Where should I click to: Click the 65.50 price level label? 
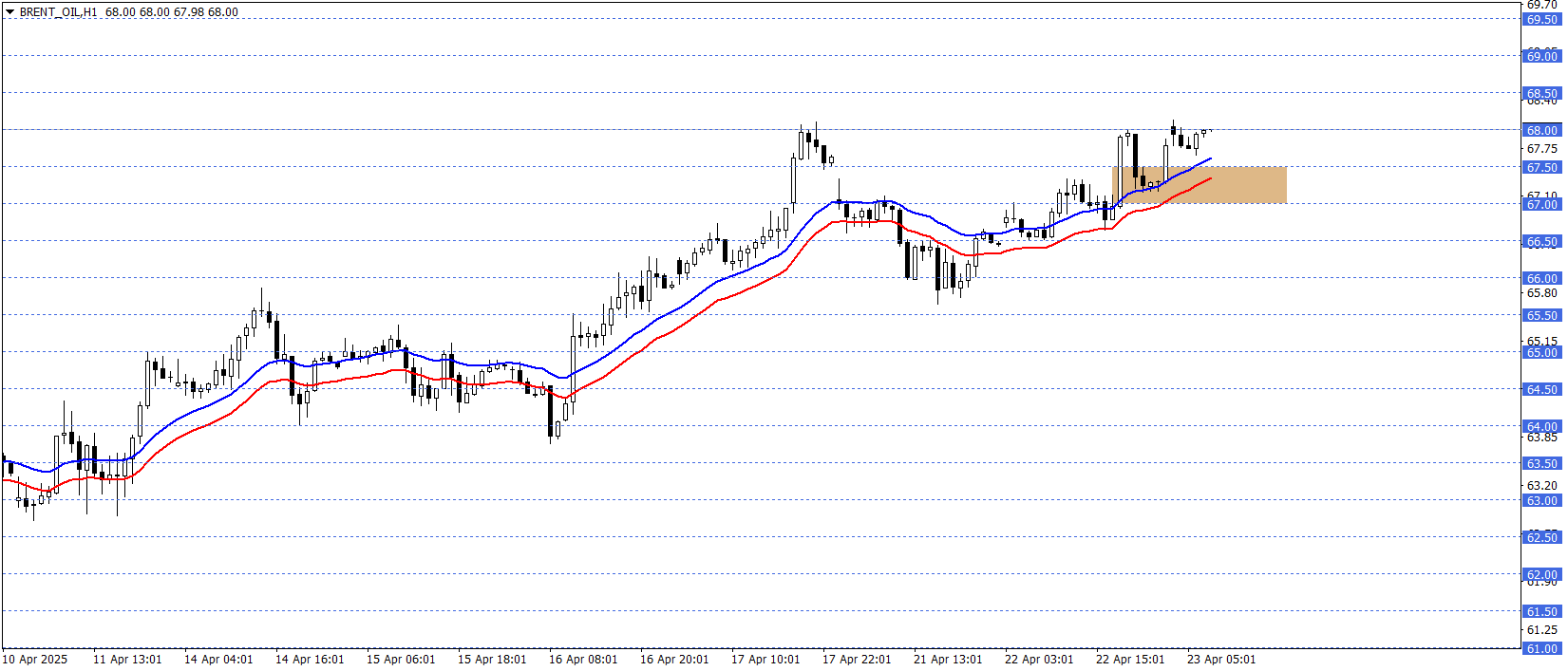[1542, 315]
